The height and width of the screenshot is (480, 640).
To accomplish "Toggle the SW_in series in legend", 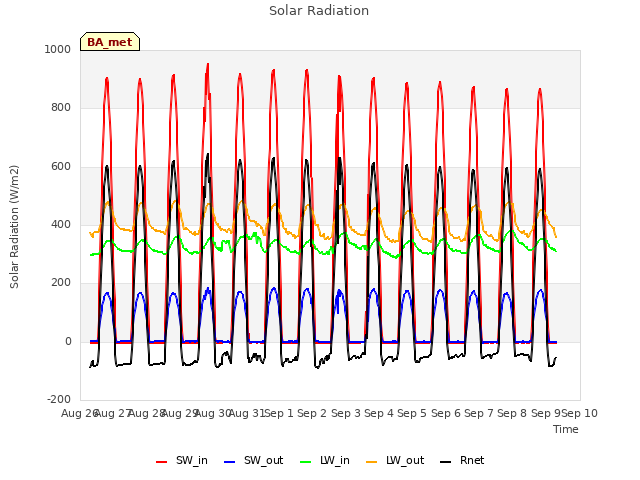I will [182, 461].
